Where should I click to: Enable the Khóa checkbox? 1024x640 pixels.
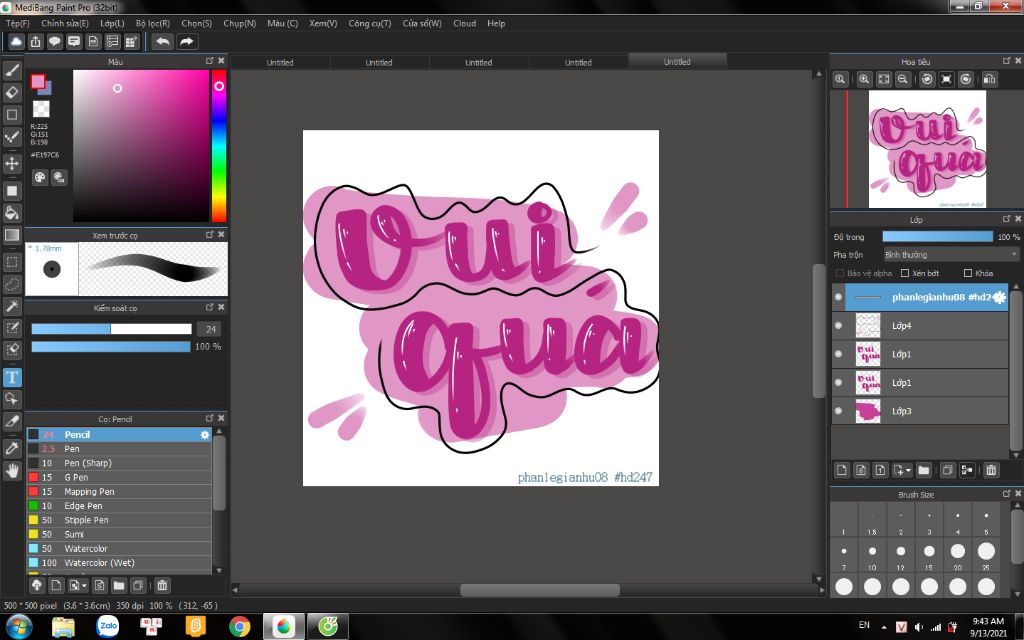[968, 273]
